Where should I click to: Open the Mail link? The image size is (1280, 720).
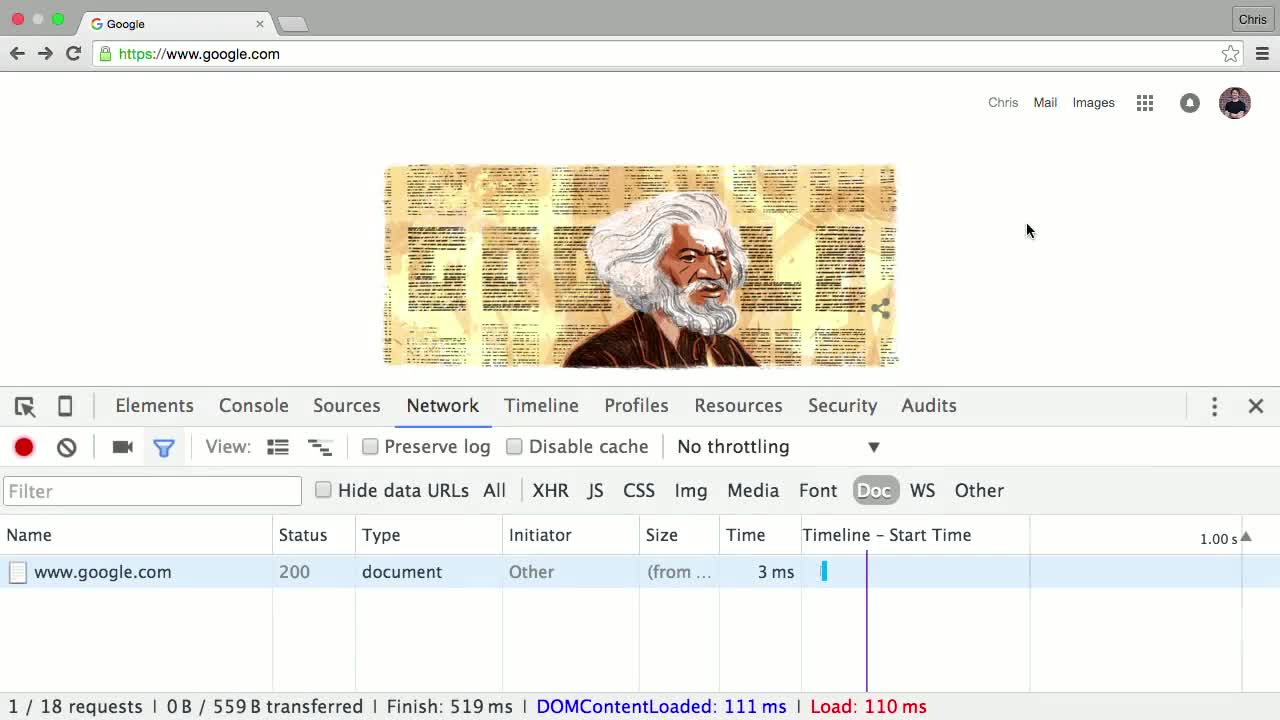tap(1045, 103)
